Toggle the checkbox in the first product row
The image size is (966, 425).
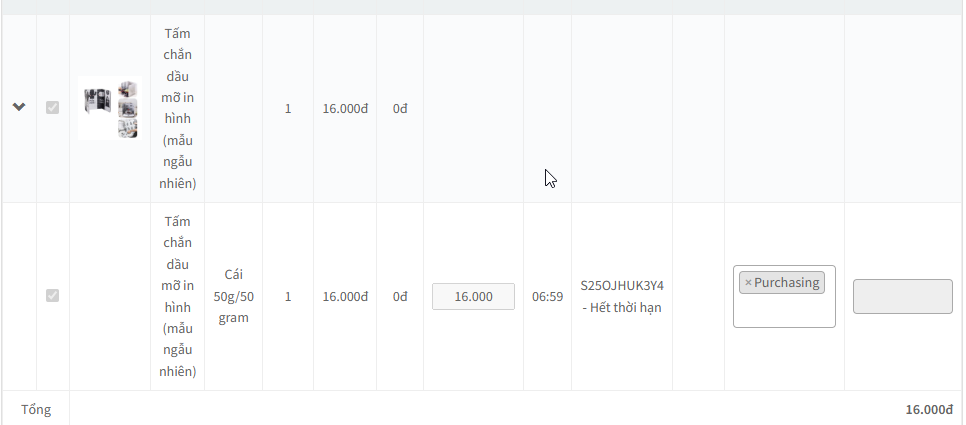[x=52, y=108]
